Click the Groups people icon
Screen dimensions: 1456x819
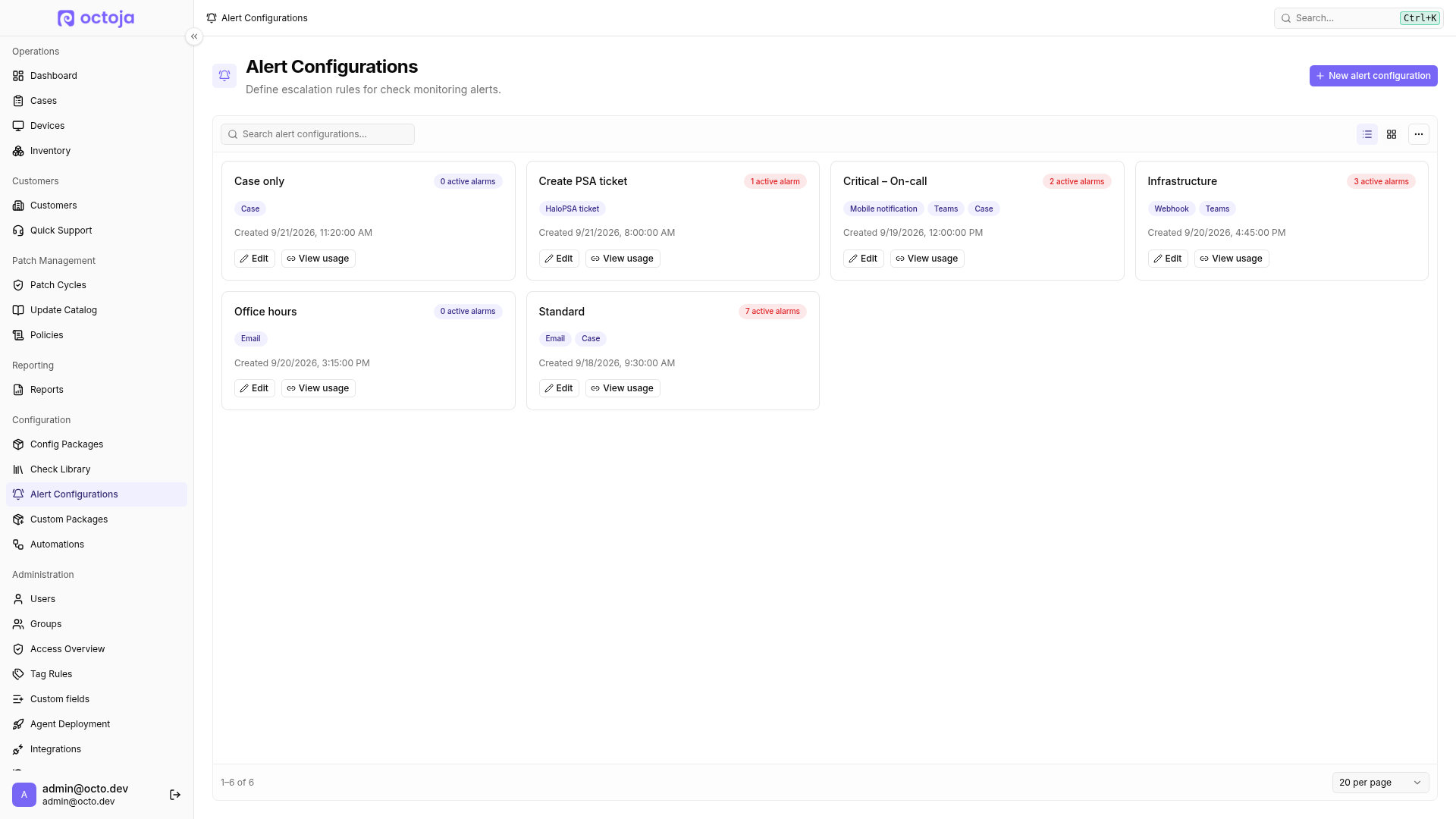[18, 624]
